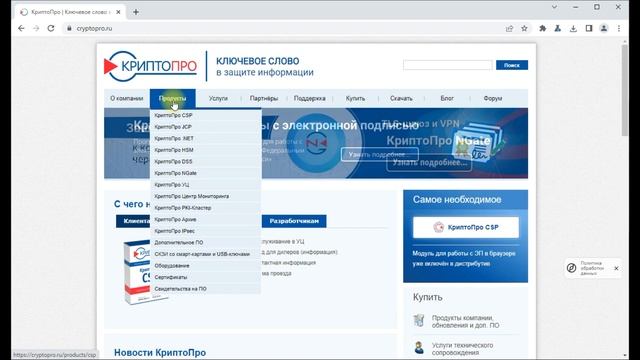This screenshot has width=640, height=360.
Task: Open the Скачать menu item
Action: [401, 98]
